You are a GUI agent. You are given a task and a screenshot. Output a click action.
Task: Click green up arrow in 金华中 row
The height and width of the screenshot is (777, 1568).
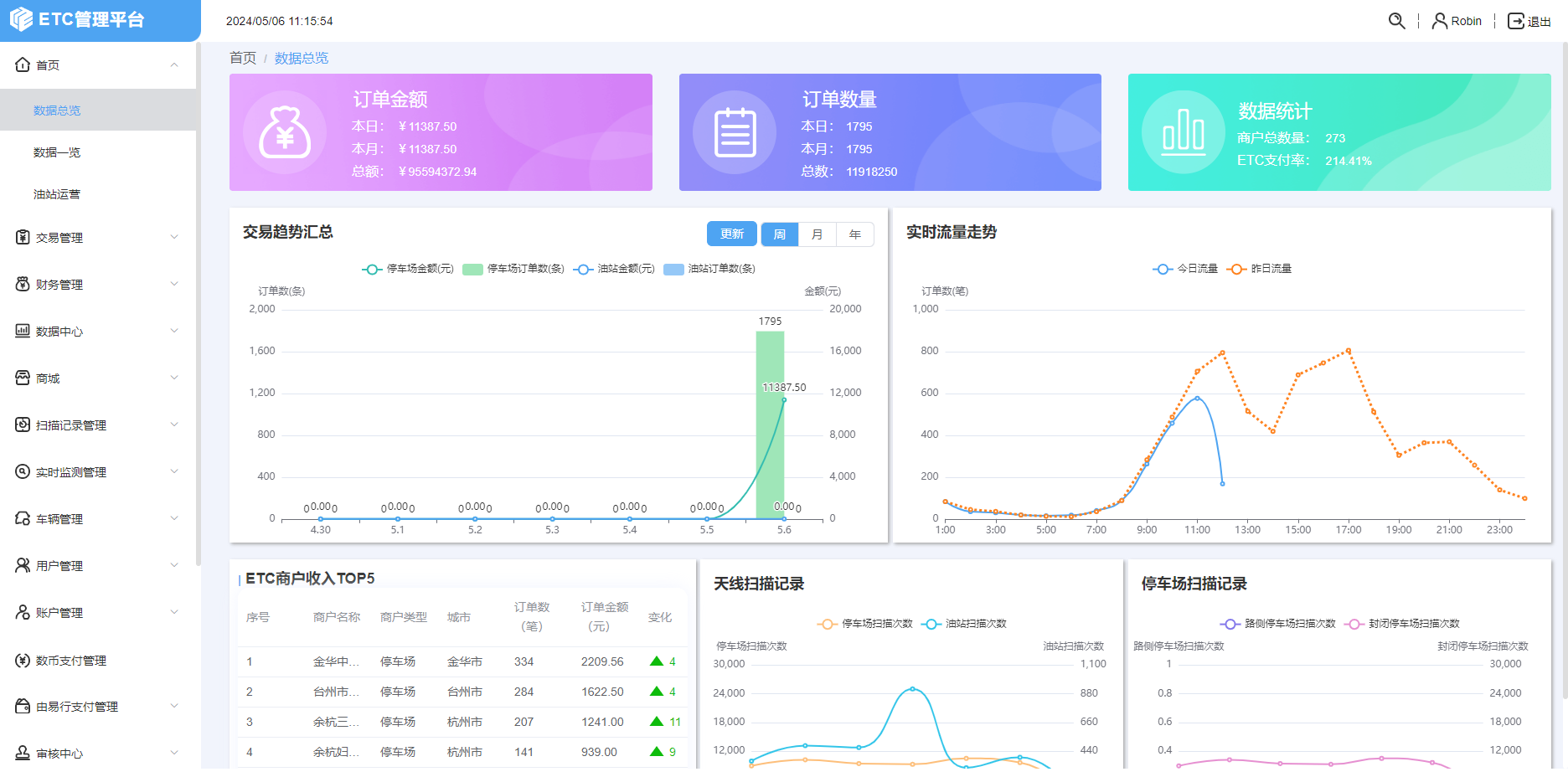pos(657,661)
